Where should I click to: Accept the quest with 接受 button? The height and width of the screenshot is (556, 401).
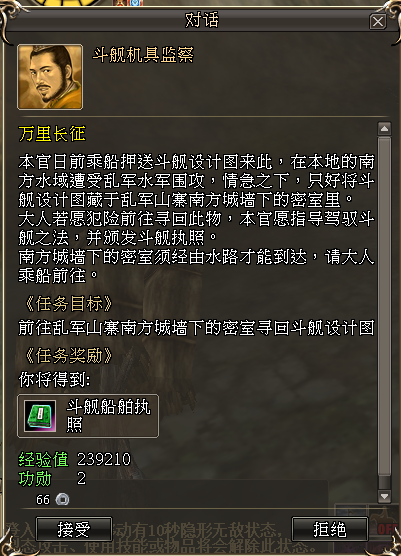click(74, 529)
